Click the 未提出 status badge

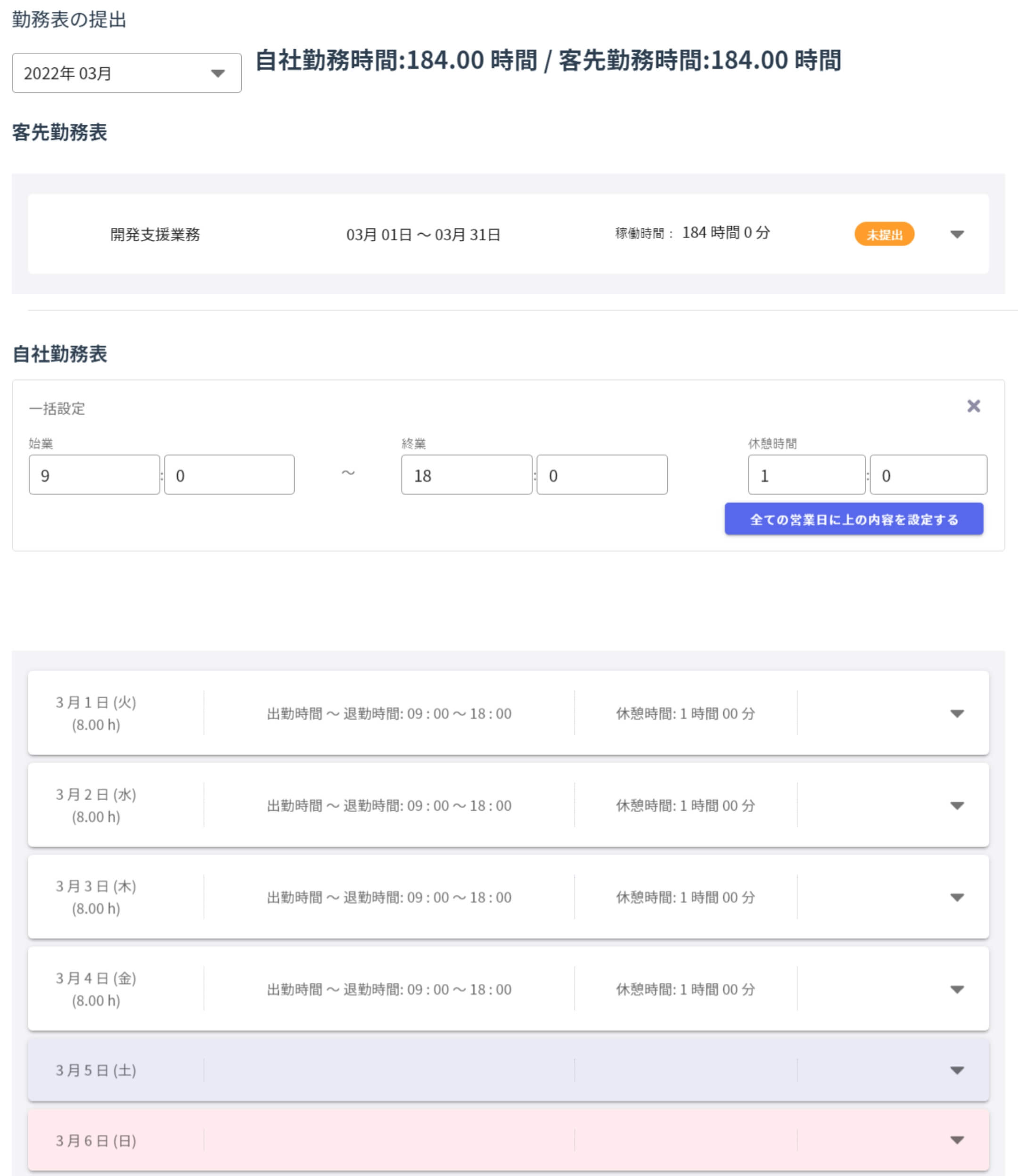[884, 235]
